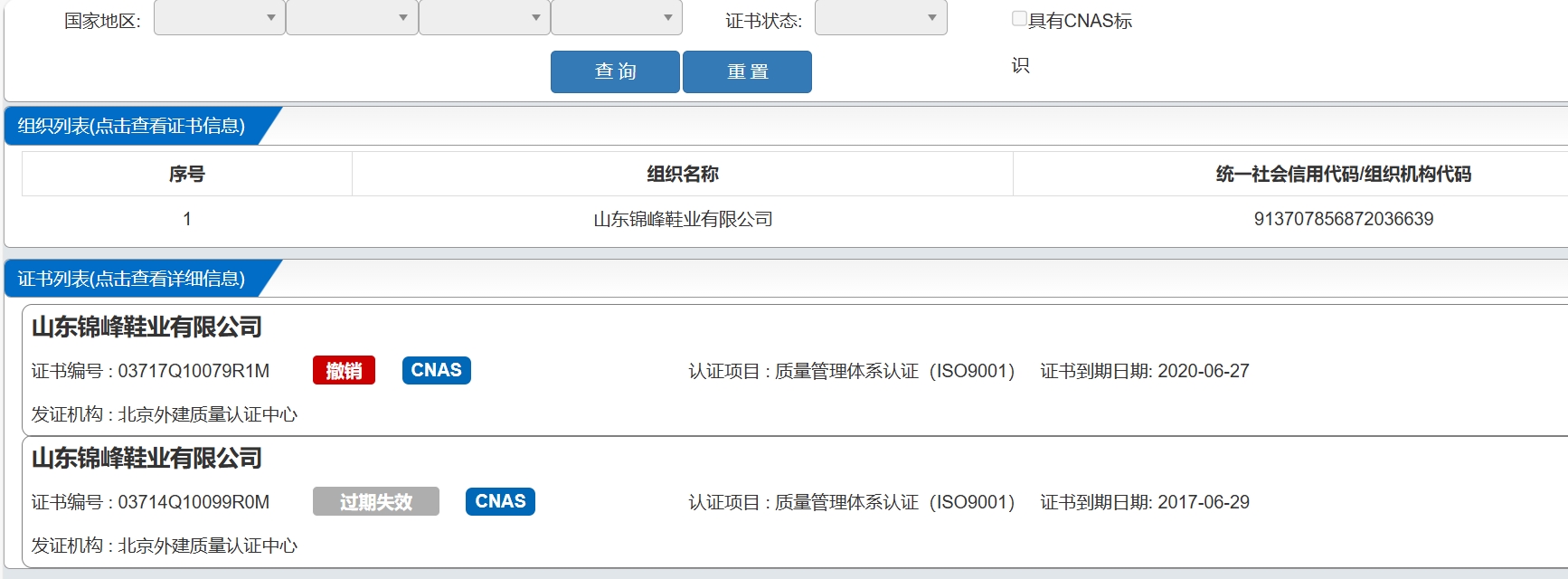Click the 组织名称 column header
1568x579 pixels.
click(683, 174)
